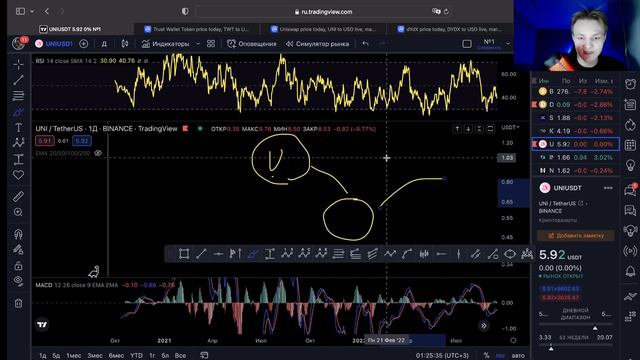The width and height of the screenshot is (640, 360).
Task: Open the forecasting and measurement tools
Action: [18, 159]
